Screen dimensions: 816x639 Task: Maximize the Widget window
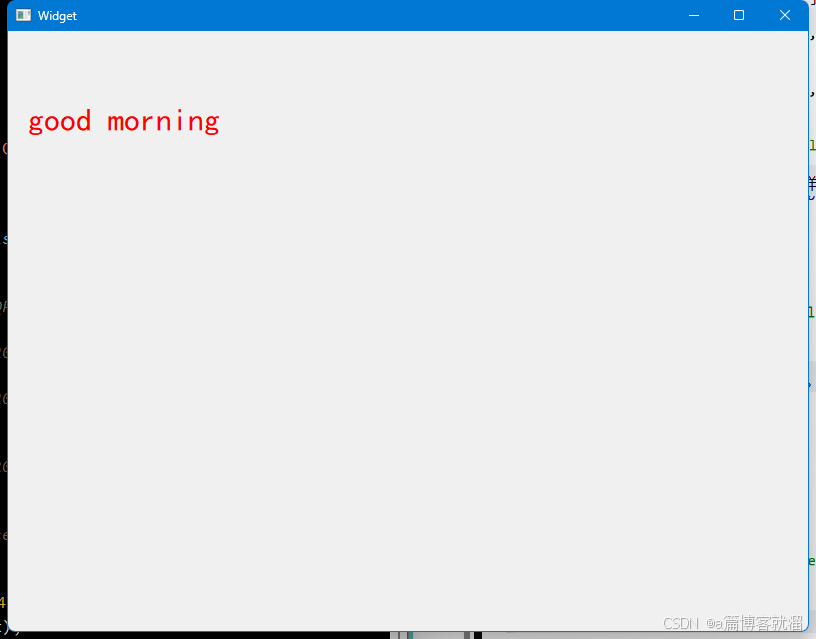coord(738,16)
